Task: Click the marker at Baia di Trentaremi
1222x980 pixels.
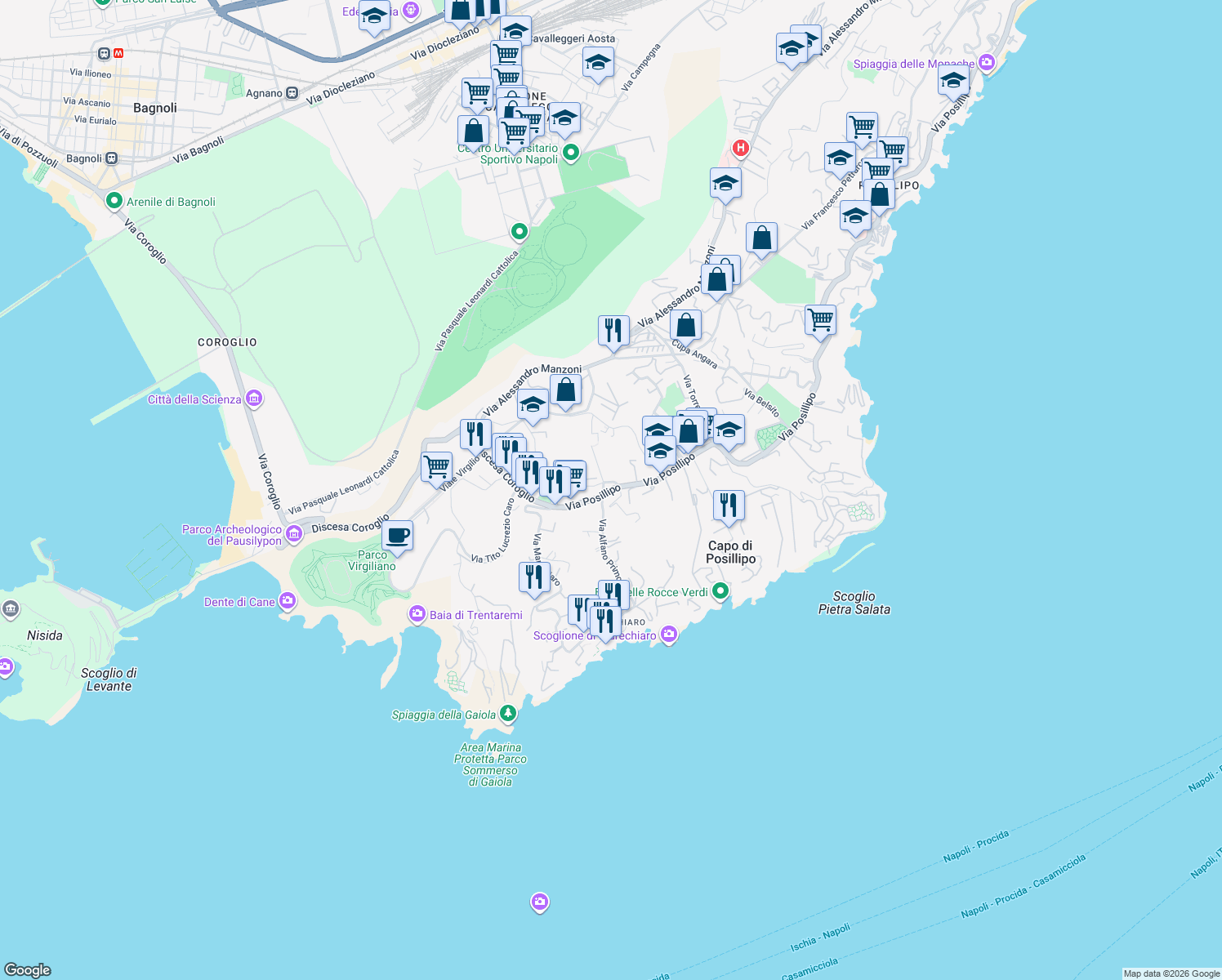Action: click(x=417, y=613)
